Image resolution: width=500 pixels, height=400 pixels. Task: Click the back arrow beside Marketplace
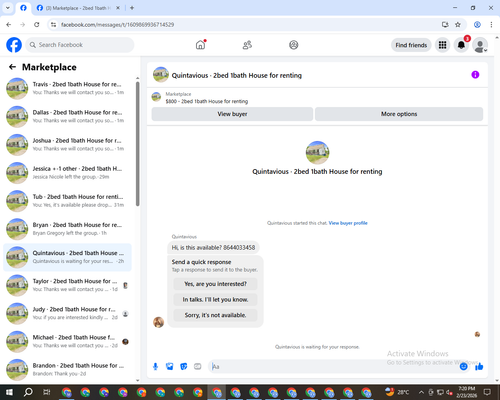pos(12,67)
